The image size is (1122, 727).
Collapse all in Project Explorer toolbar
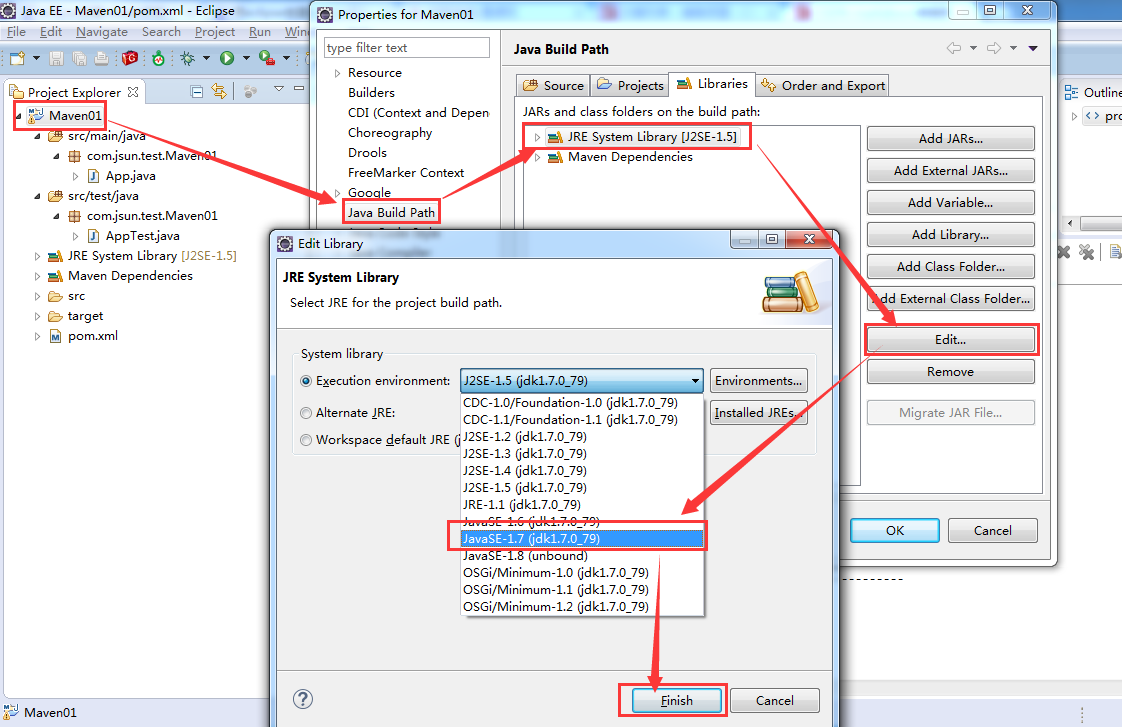click(197, 92)
